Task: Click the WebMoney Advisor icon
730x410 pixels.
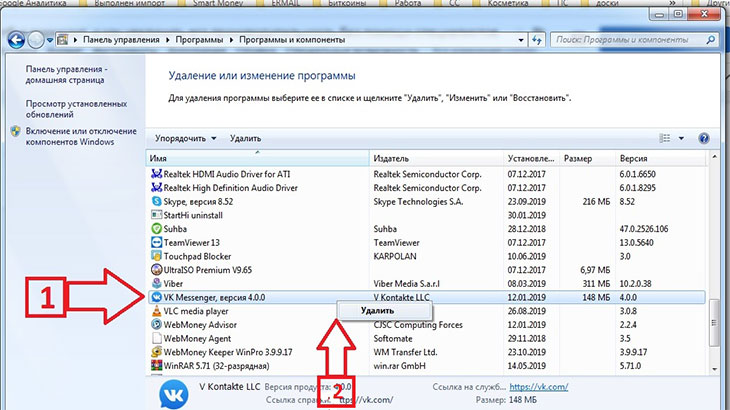Action: click(156, 325)
